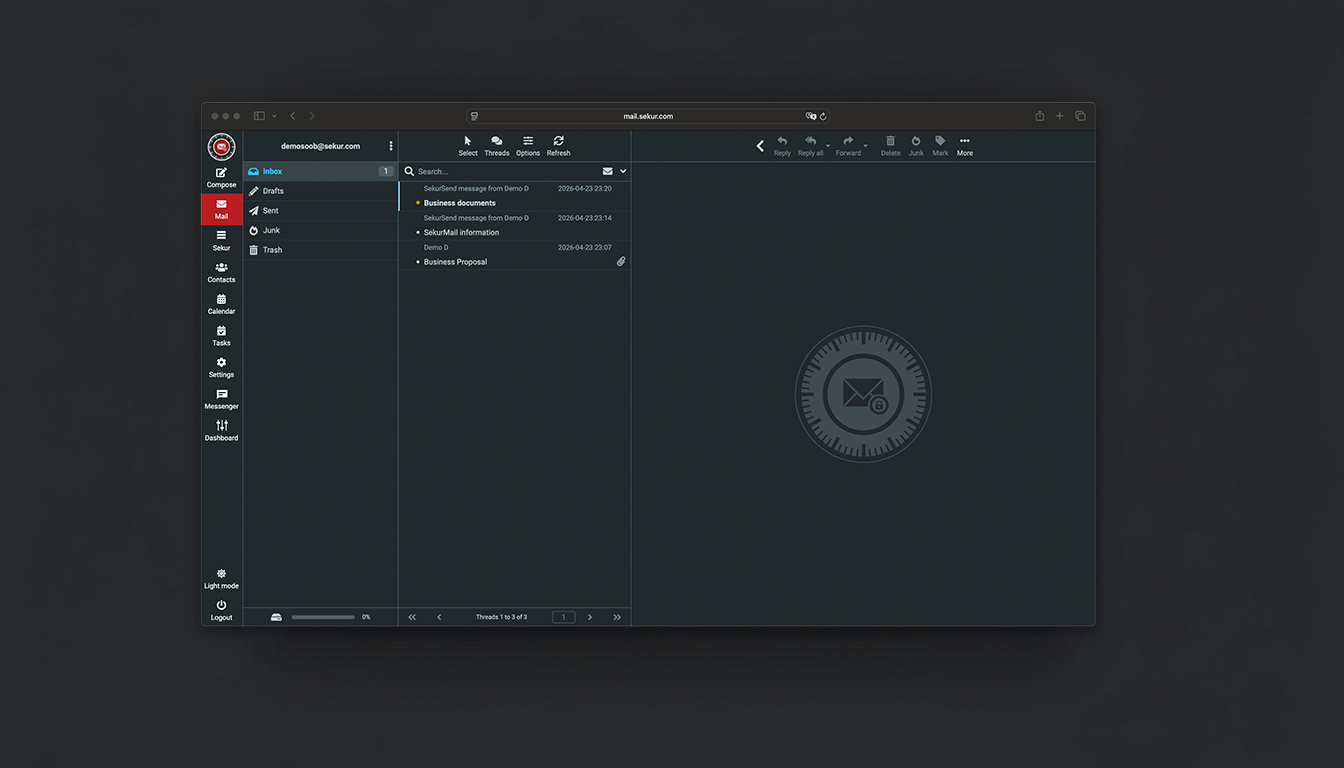1344x768 pixels.
Task: Click the storage quota bar
Action: point(323,617)
